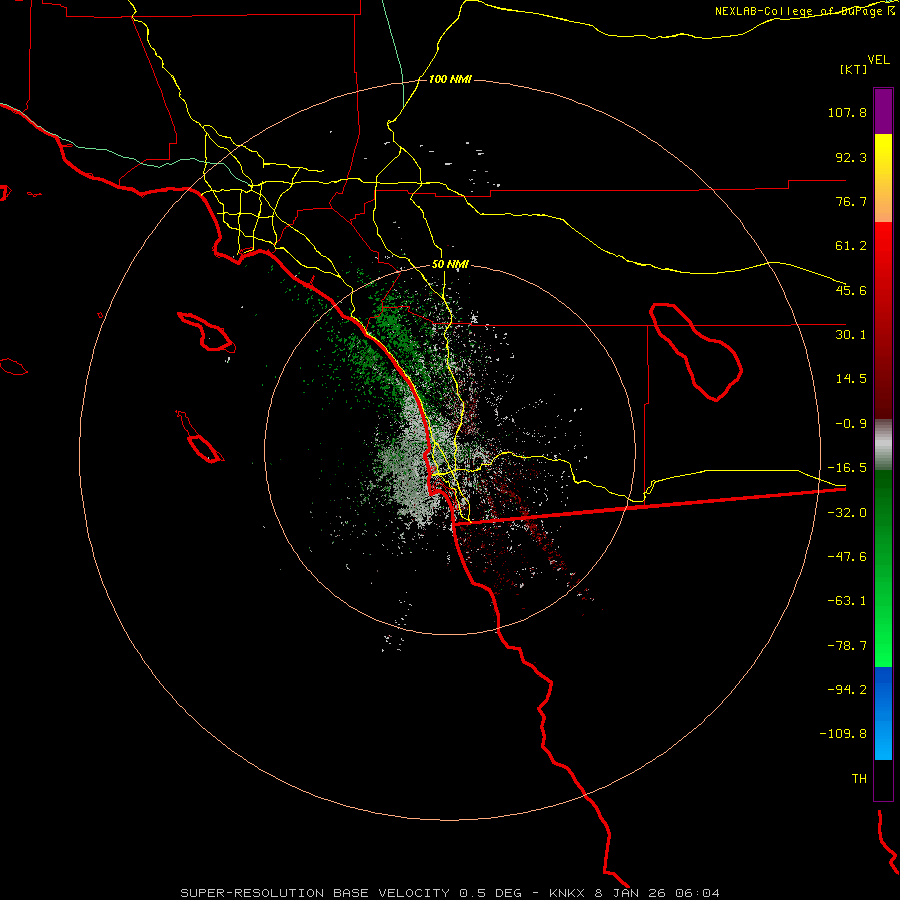Click the 100 NMI range ring label

click(x=450, y=79)
